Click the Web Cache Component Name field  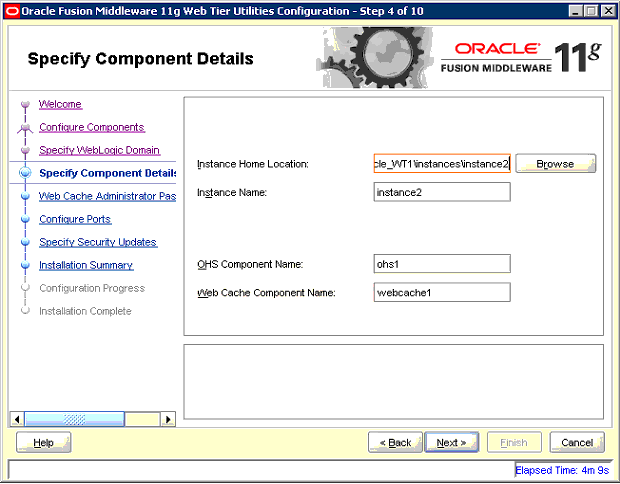[x=442, y=292]
